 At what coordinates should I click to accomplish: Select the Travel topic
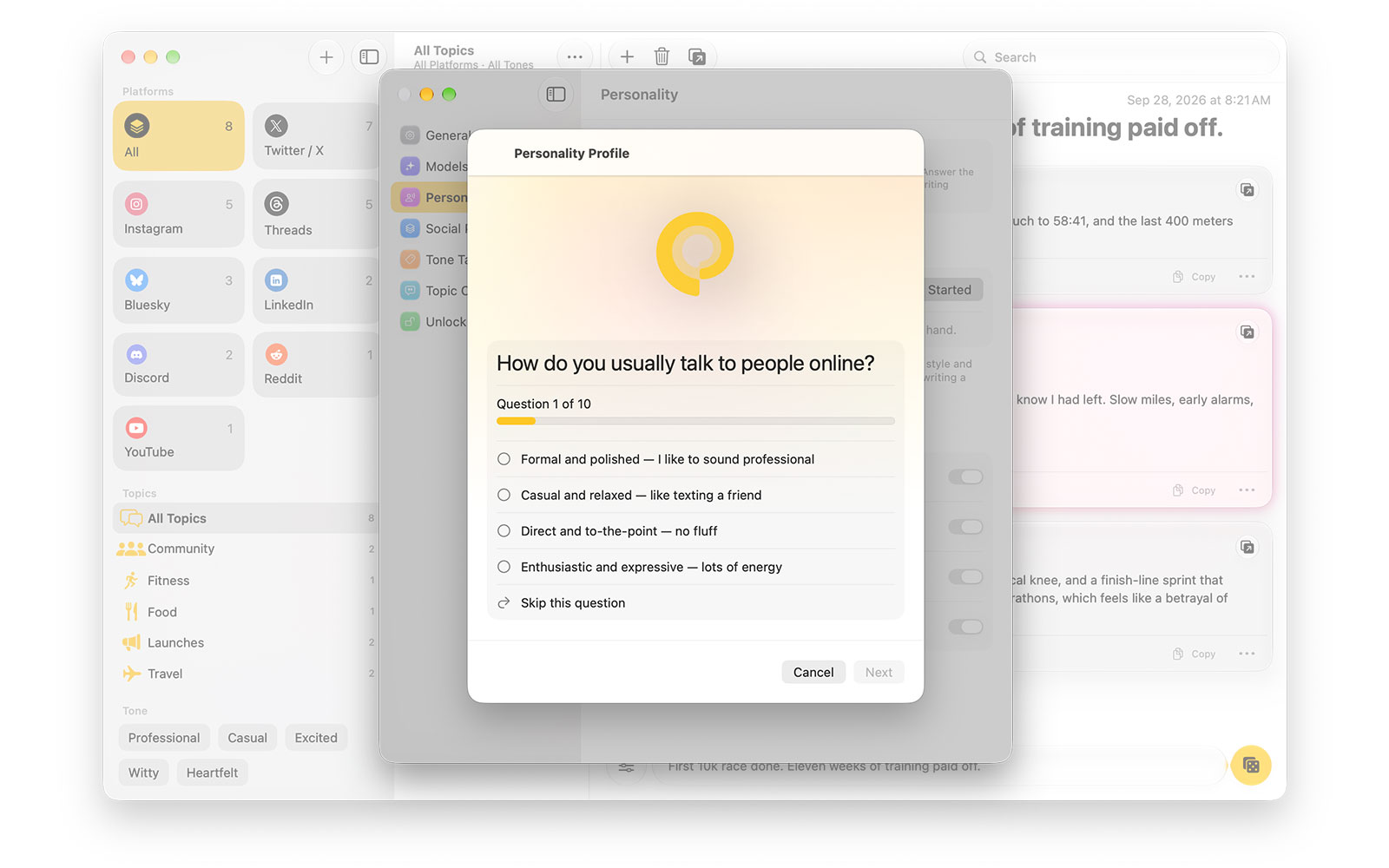click(x=247, y=674)
